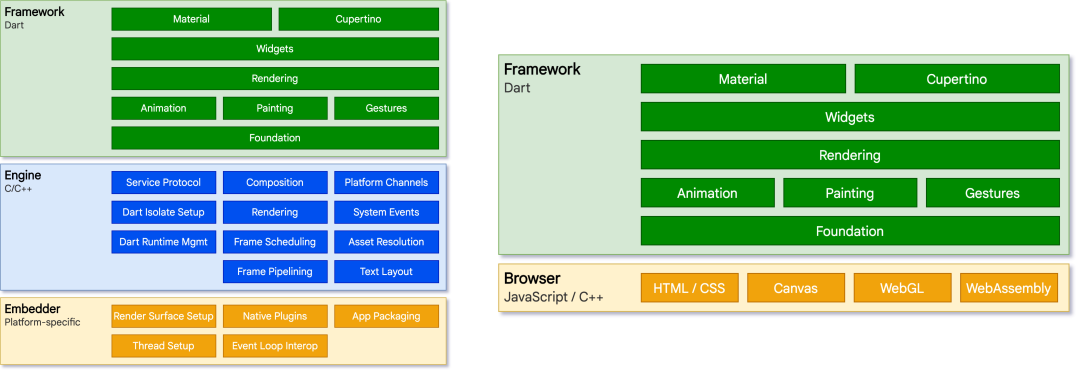Select the Canvas block

click(796, 288)
